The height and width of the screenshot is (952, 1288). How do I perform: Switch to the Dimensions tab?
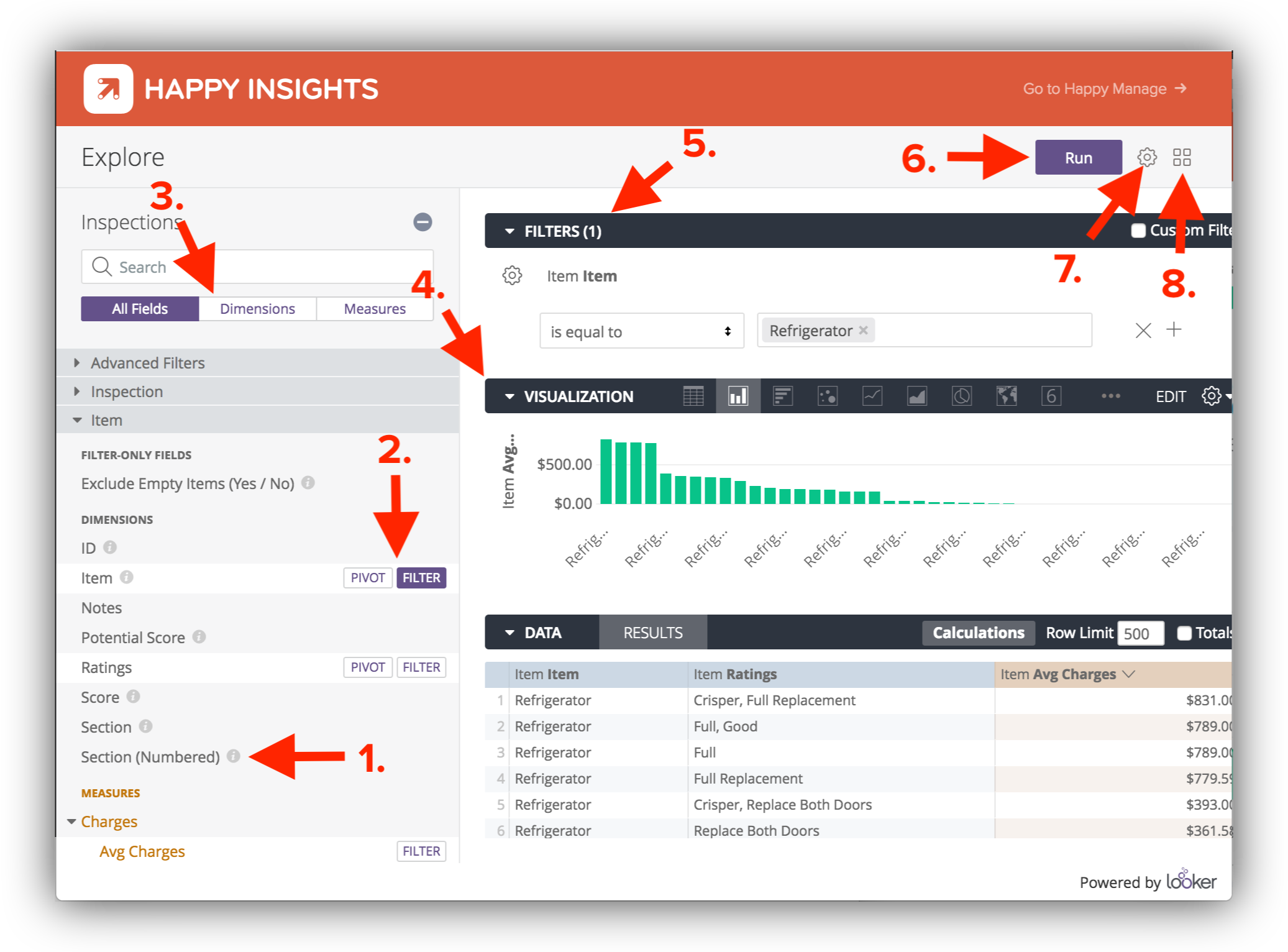(x=257, y=308)
